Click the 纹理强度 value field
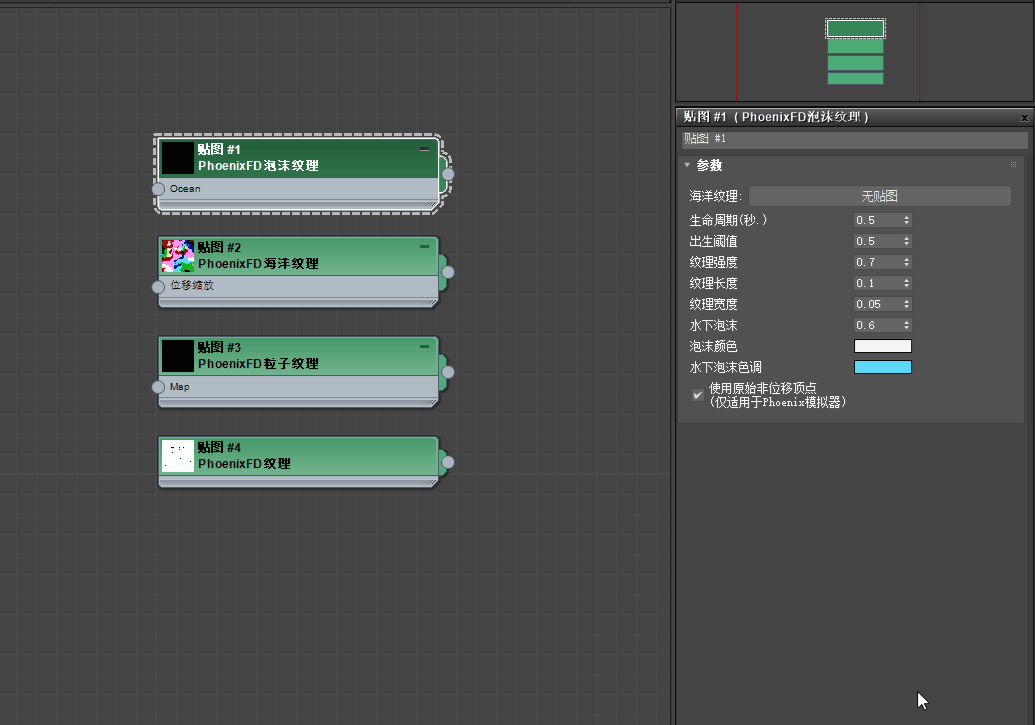1035x725 pixels. 878,262
